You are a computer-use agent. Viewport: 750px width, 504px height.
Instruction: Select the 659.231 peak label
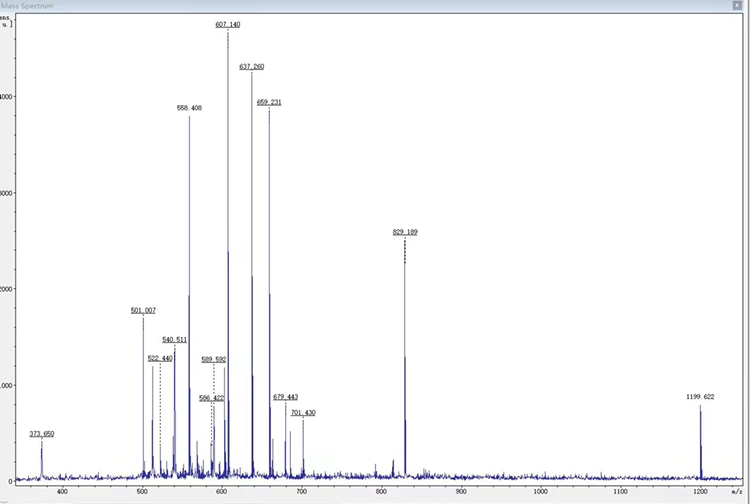(269, 102)
